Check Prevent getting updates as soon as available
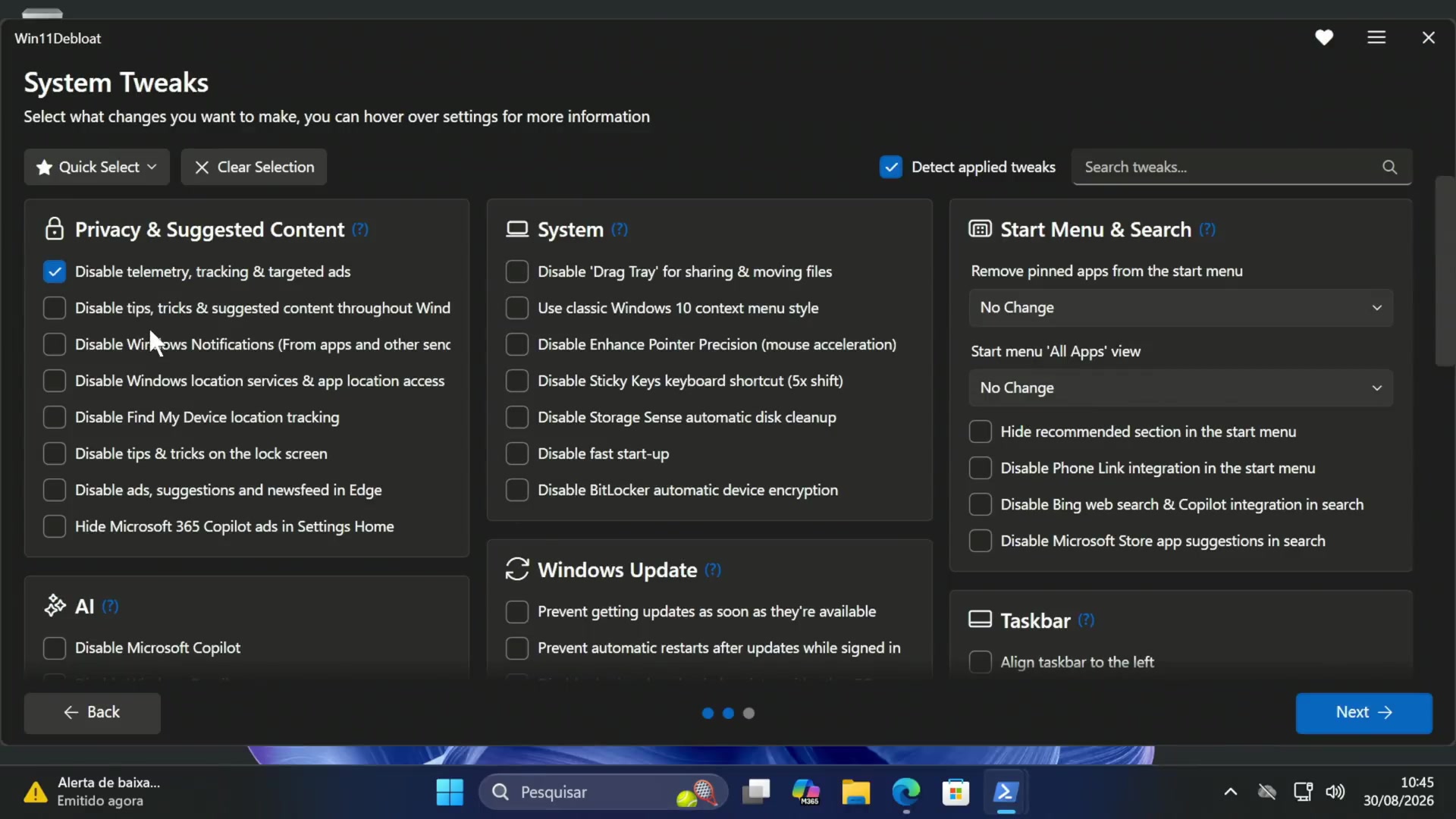1456x819 pixels. pos(517,611)
